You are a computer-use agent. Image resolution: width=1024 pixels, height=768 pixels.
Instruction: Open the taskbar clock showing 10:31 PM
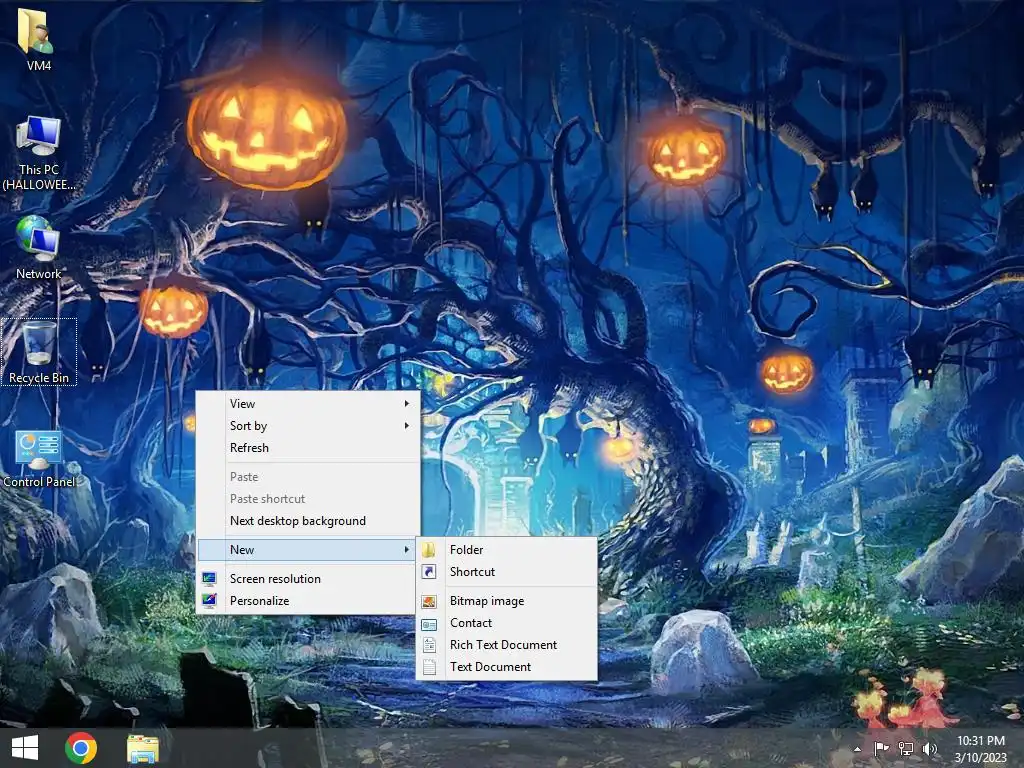(980, 749)
